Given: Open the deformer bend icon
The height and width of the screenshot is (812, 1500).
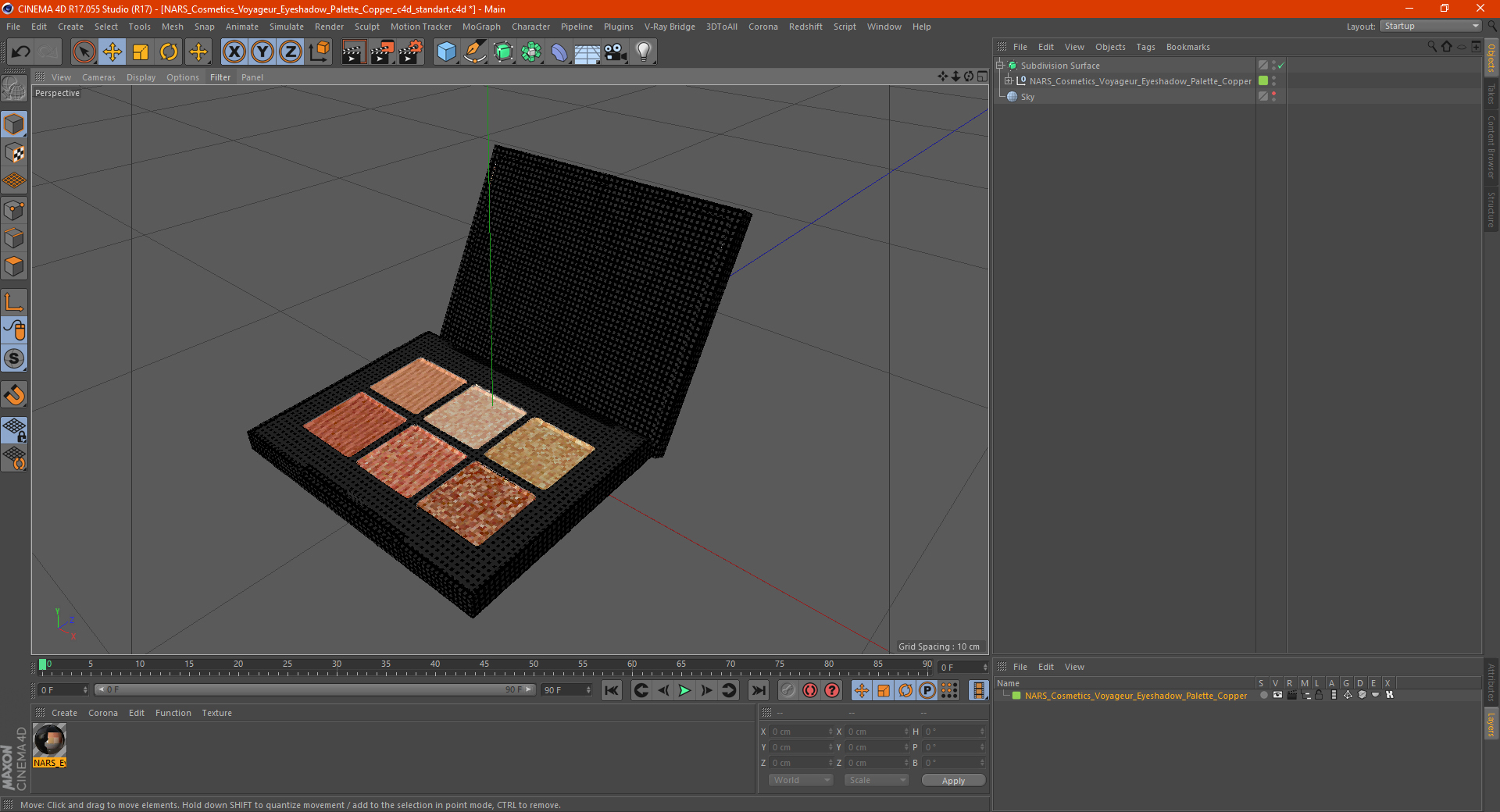Looking at the screenshot, I should click(559, 52).
